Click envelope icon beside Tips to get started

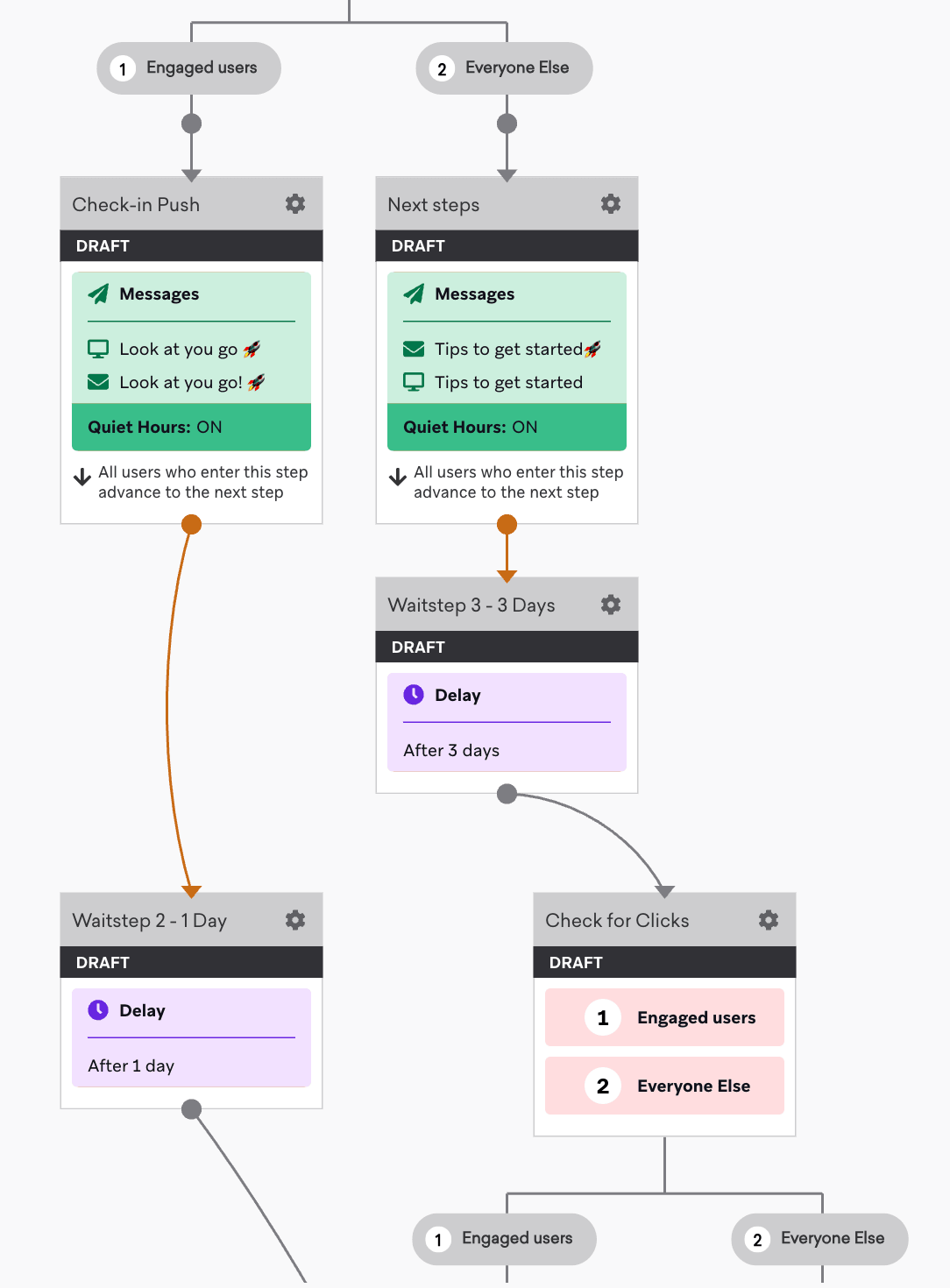click(414, 350)
